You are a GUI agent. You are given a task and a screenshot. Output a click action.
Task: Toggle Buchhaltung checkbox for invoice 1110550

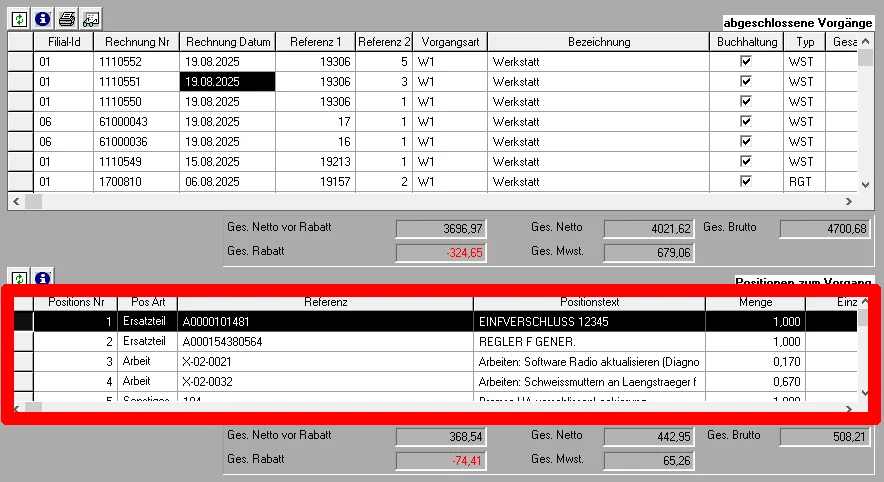click(x=746, y=101)
